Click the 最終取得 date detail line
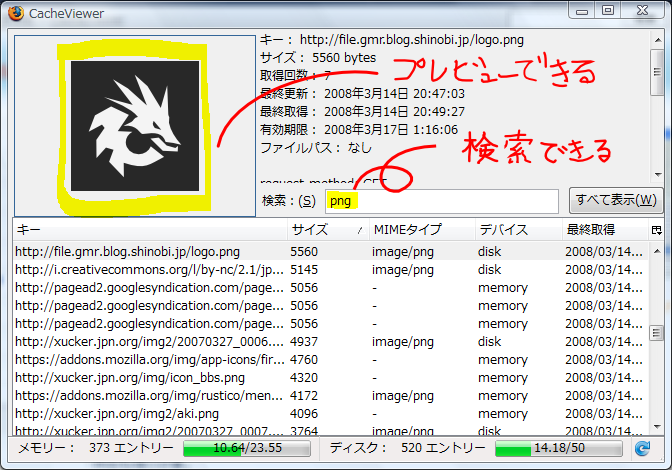672x470 pixels. click(362, 111)
